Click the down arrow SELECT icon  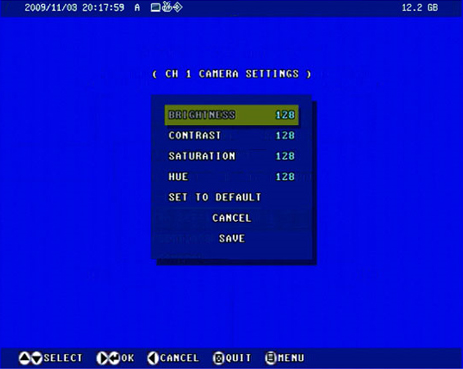36,358
